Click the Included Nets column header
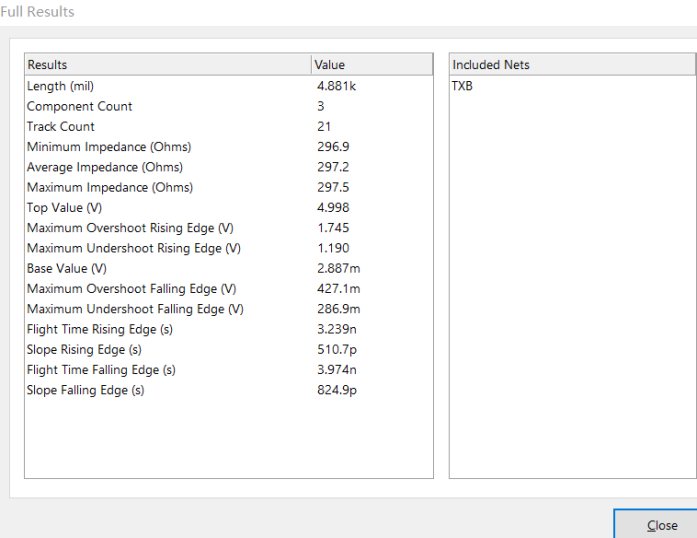 click(572, 64)
